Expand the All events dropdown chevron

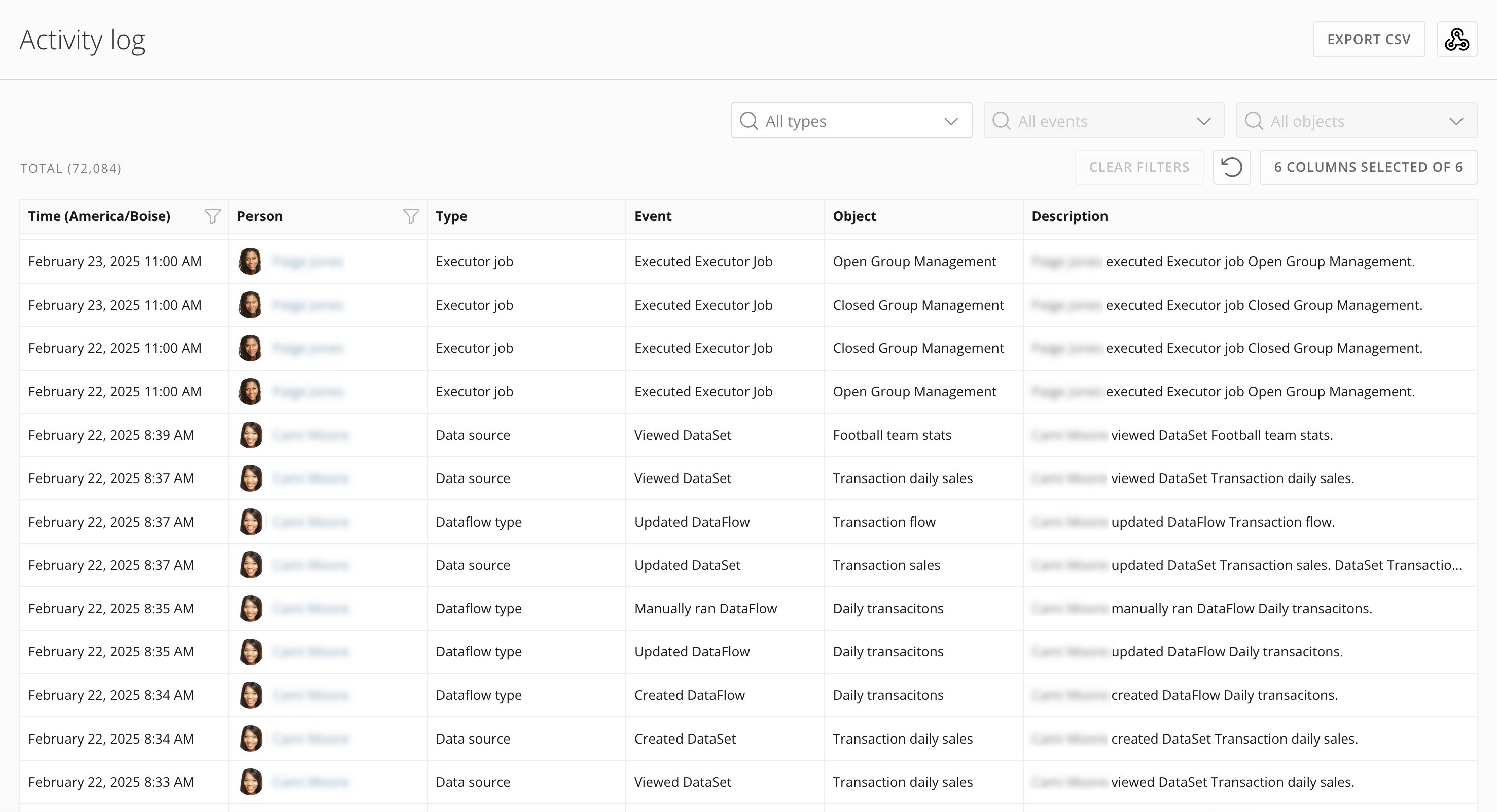coord(1203,121)
